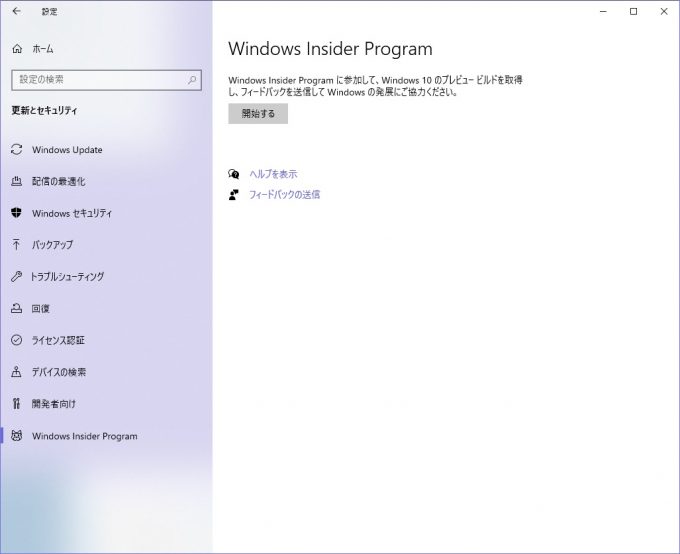The height and width of the screenshot is (554, 680).
Task: Close the 設定 window
Action: pos(664,12)
